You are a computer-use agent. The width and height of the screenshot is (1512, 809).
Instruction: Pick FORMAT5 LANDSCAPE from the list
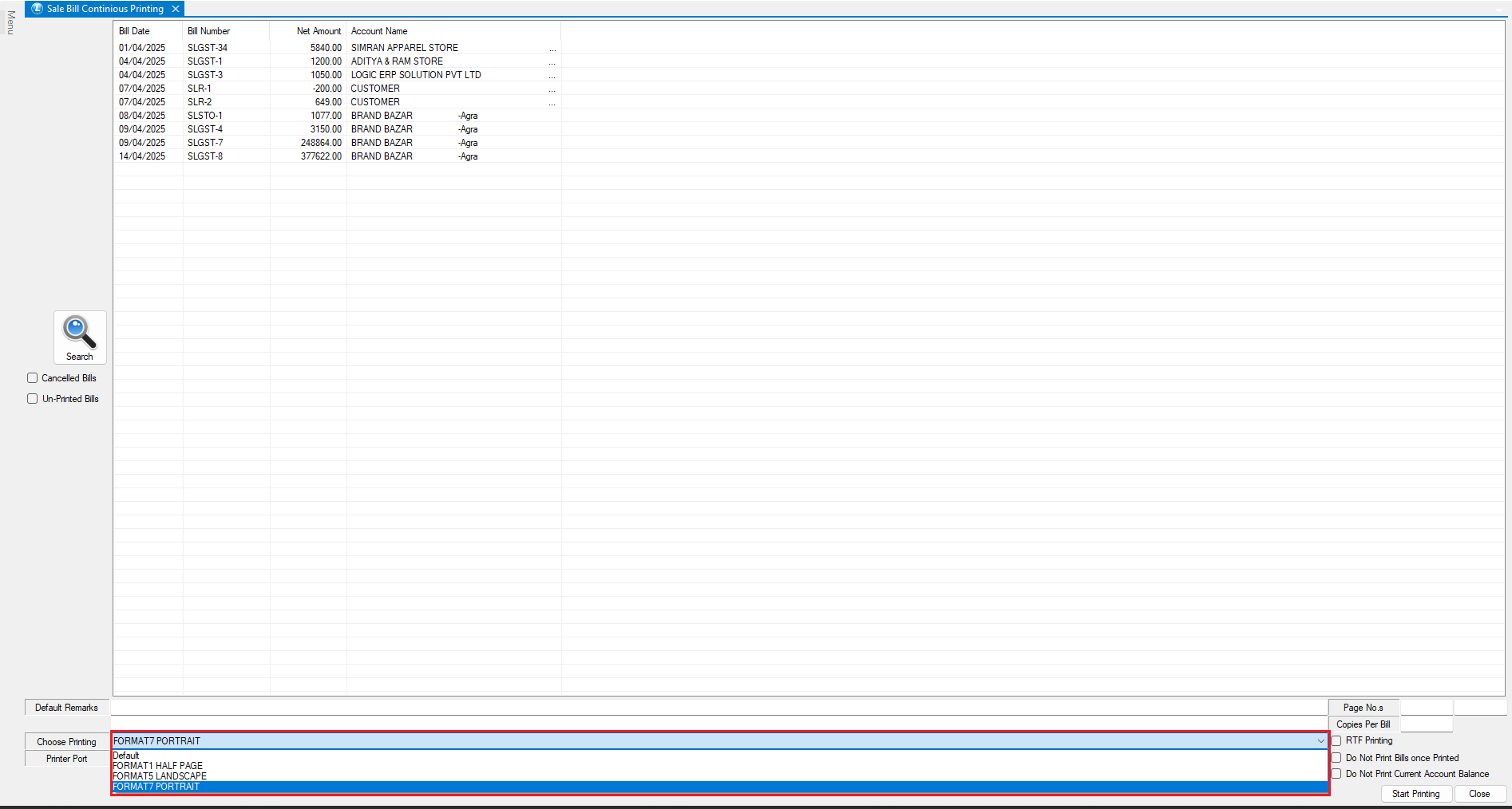160,776
